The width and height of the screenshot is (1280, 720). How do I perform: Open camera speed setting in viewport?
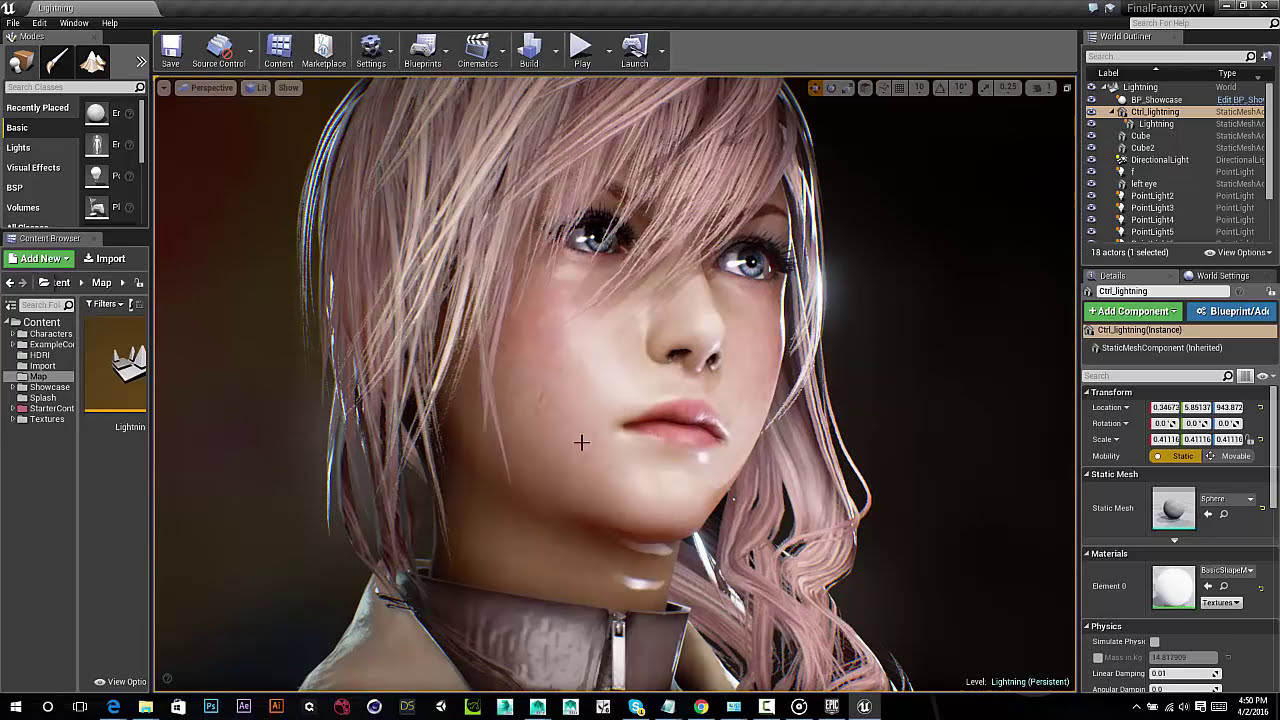point(1040,88)
